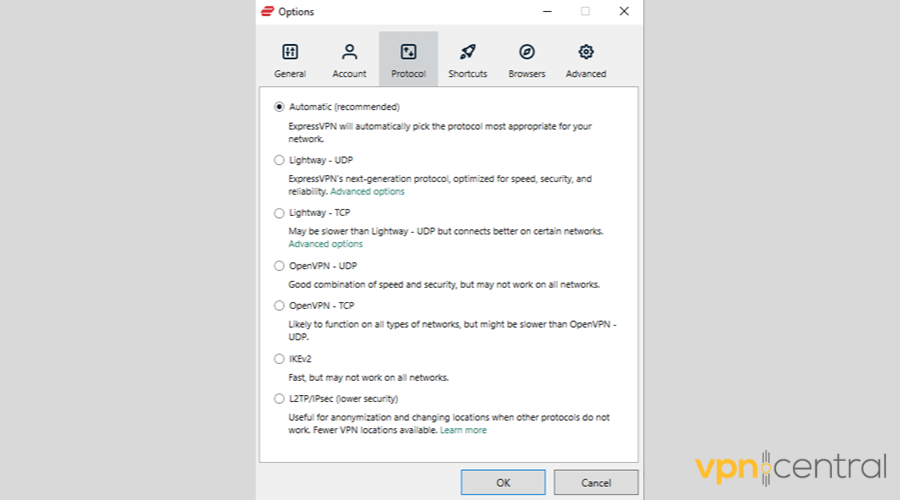This screenshot has width=900, height=500.
Task: Click the ExpressVPN logo in title bar
Action: coord(267,11)
